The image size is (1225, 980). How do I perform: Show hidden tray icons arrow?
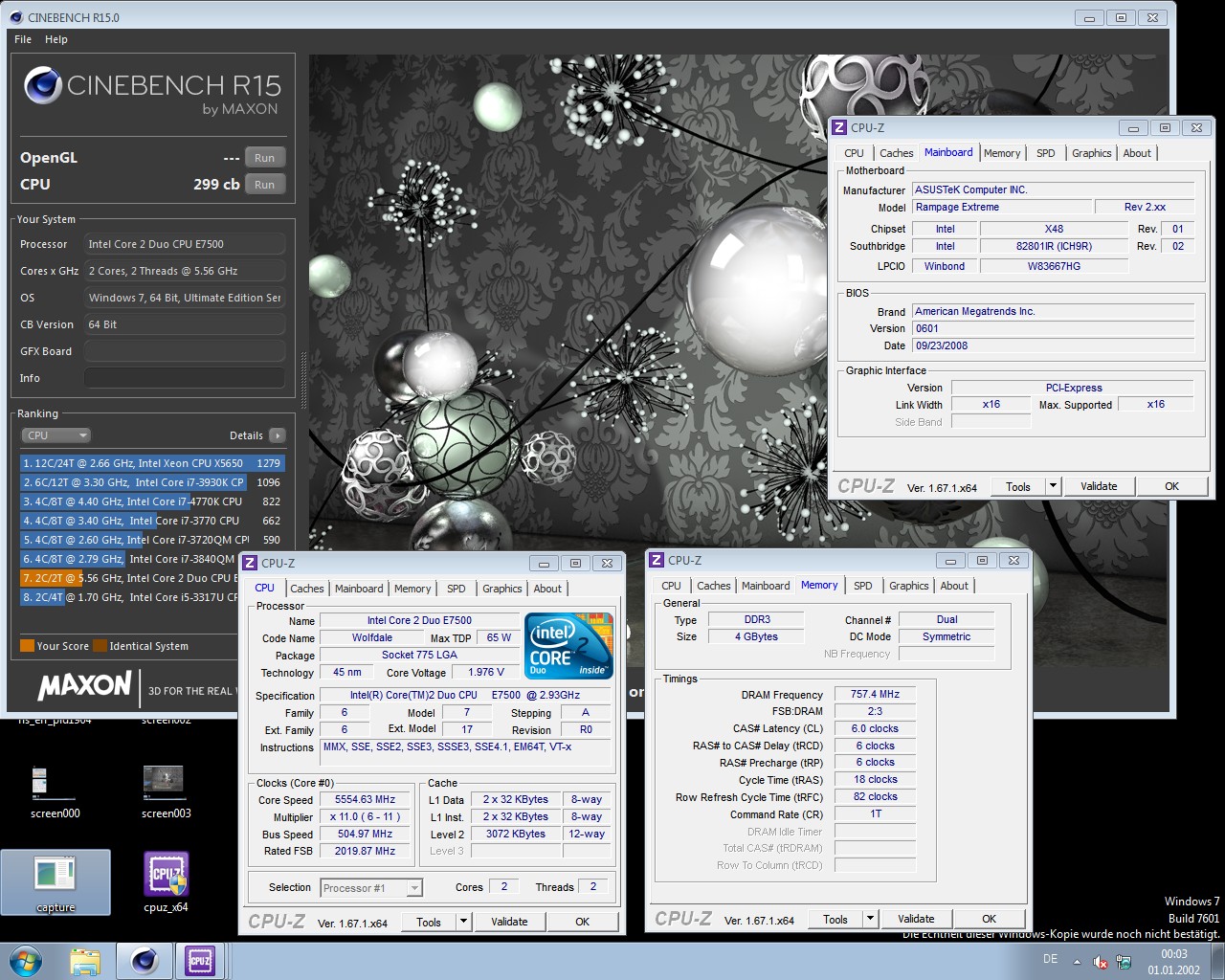pyautogui.click(x=1077, y=962)
